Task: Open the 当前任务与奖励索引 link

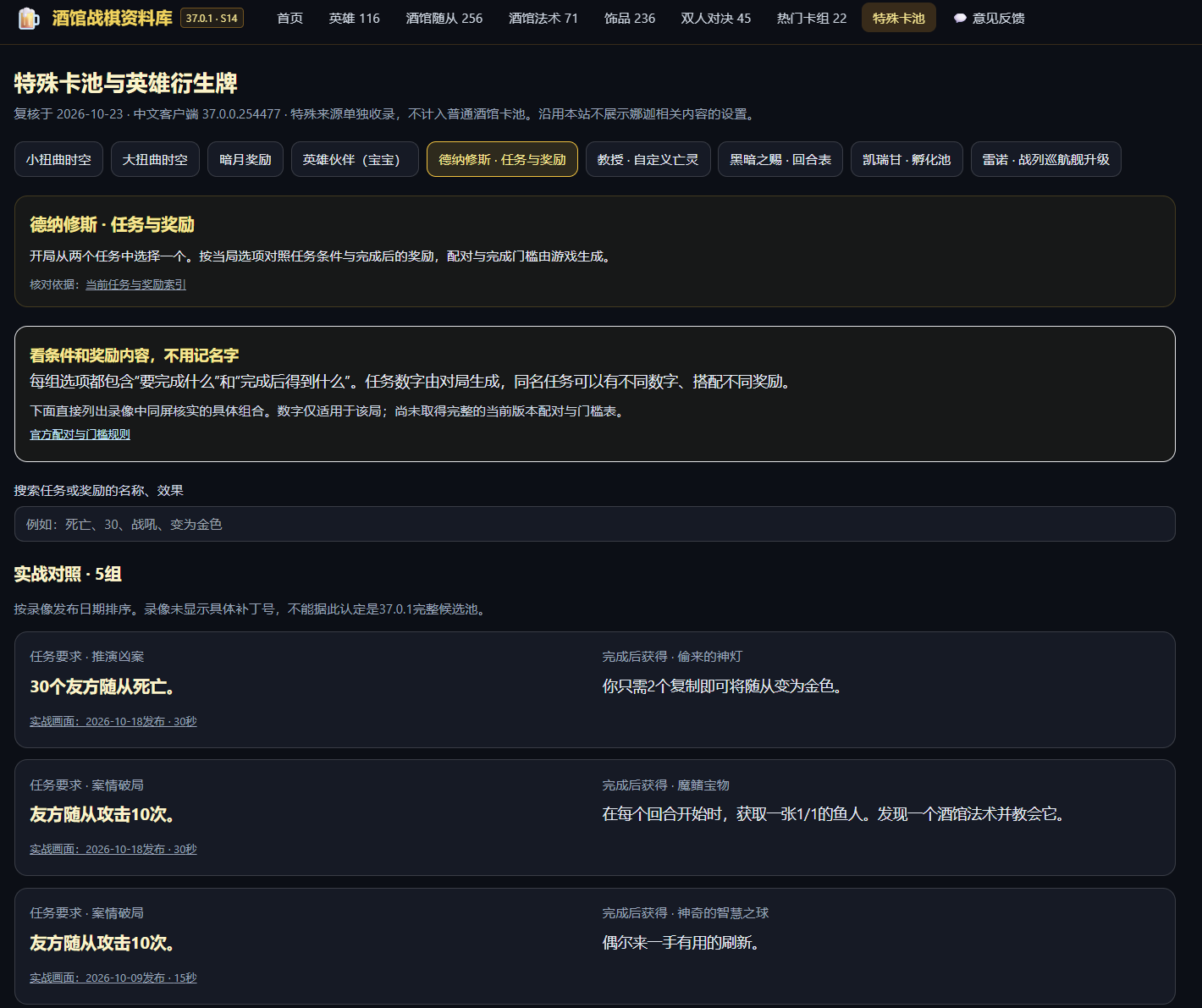Action: click(x=135, y=284)
